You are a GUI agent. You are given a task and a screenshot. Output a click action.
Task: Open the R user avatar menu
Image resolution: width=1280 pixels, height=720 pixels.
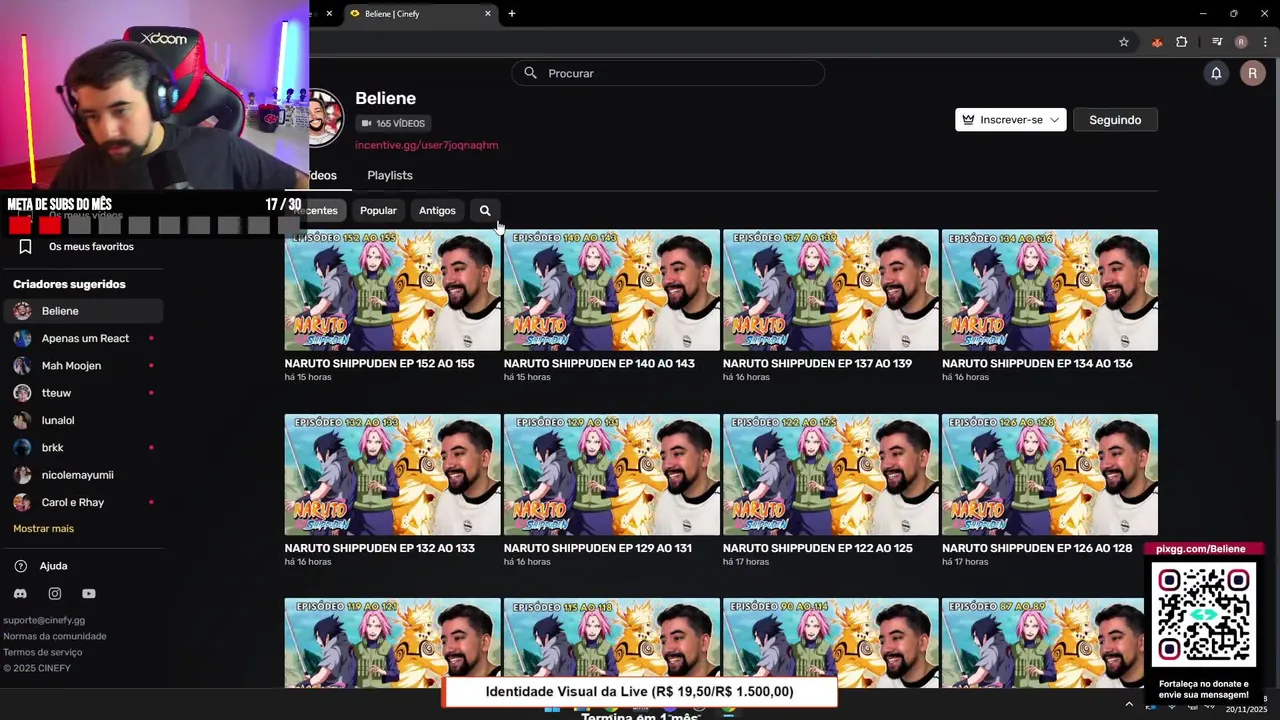coord(1252,73)
